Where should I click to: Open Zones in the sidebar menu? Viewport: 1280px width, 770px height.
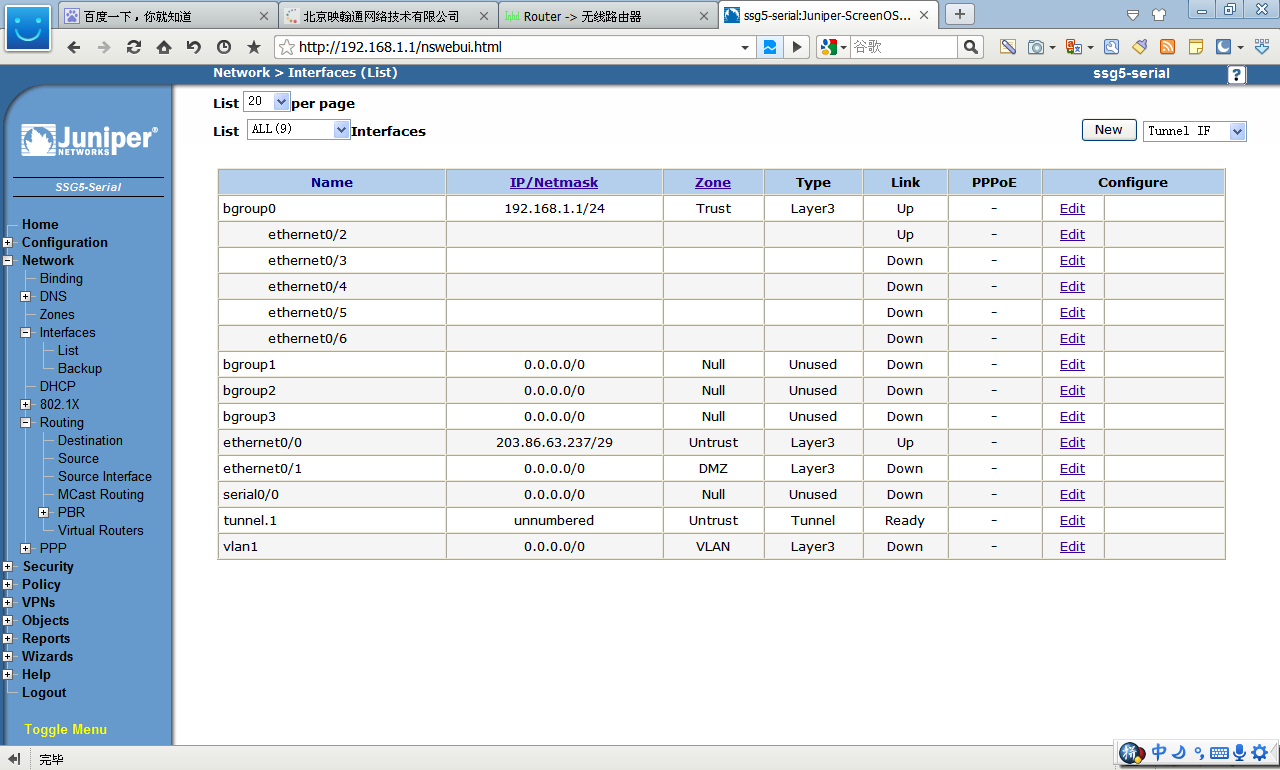(57, 315)
